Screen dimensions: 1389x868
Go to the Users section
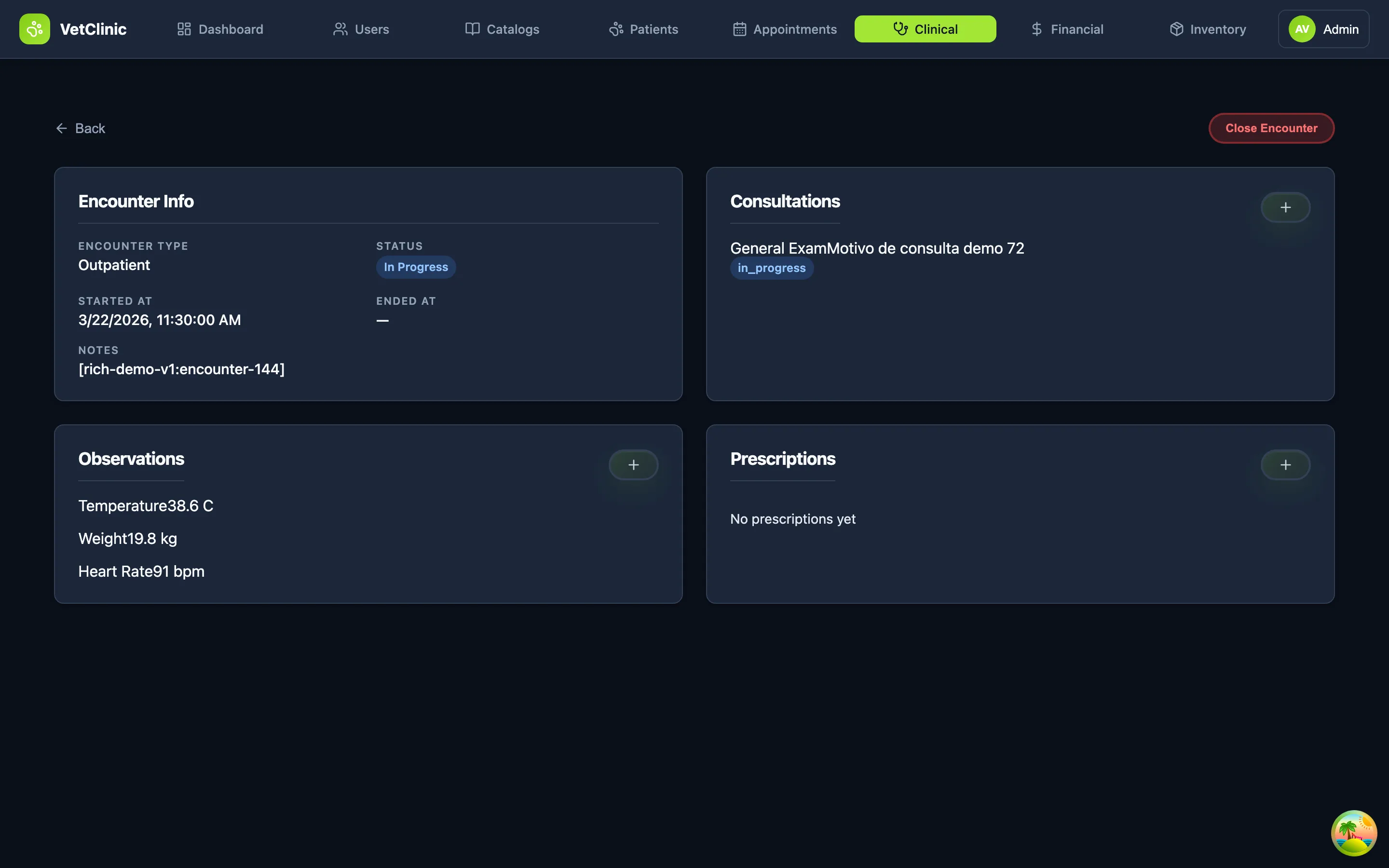click(x=361, y=29)
